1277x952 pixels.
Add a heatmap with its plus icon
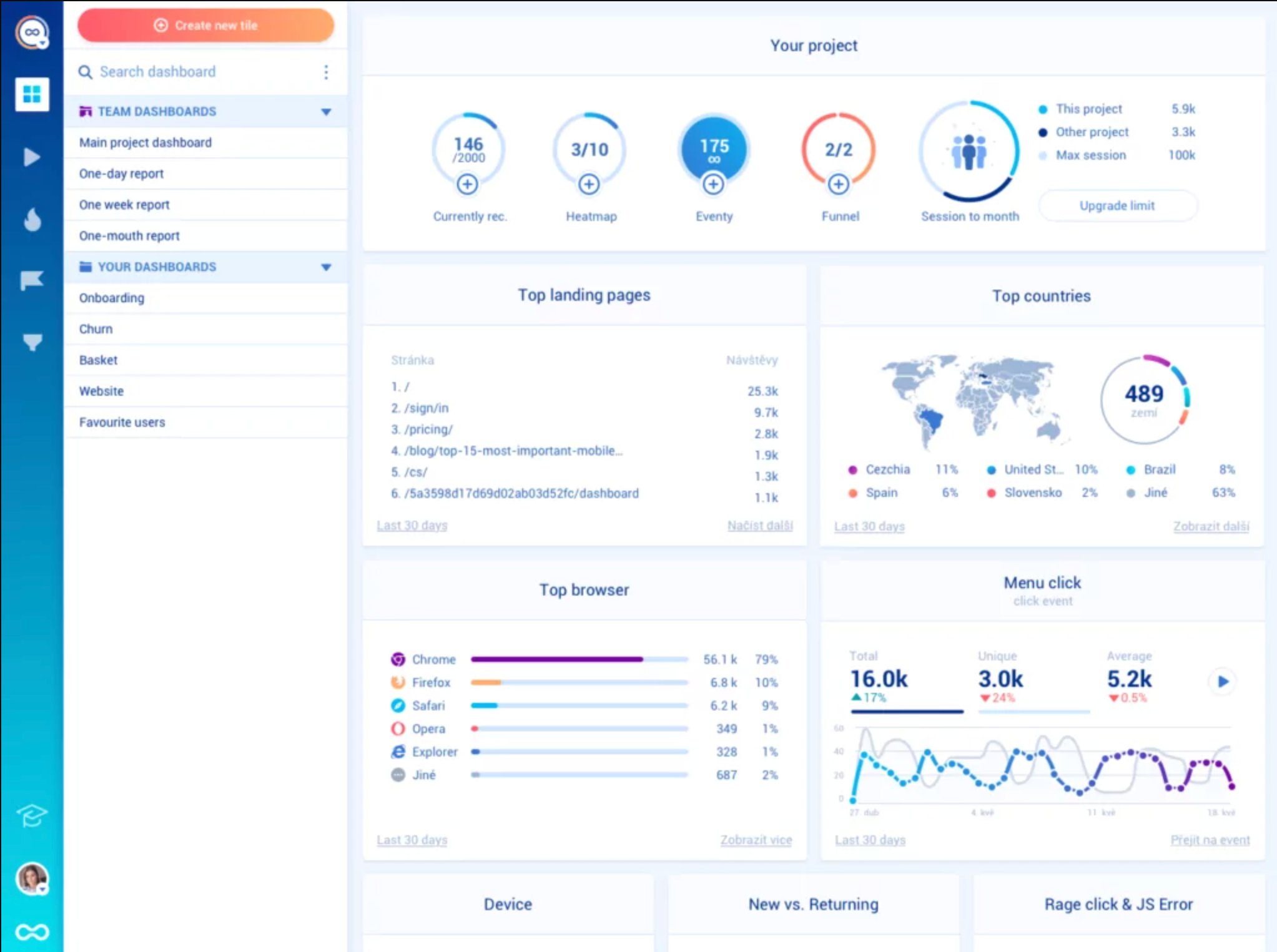click(589, 184)
